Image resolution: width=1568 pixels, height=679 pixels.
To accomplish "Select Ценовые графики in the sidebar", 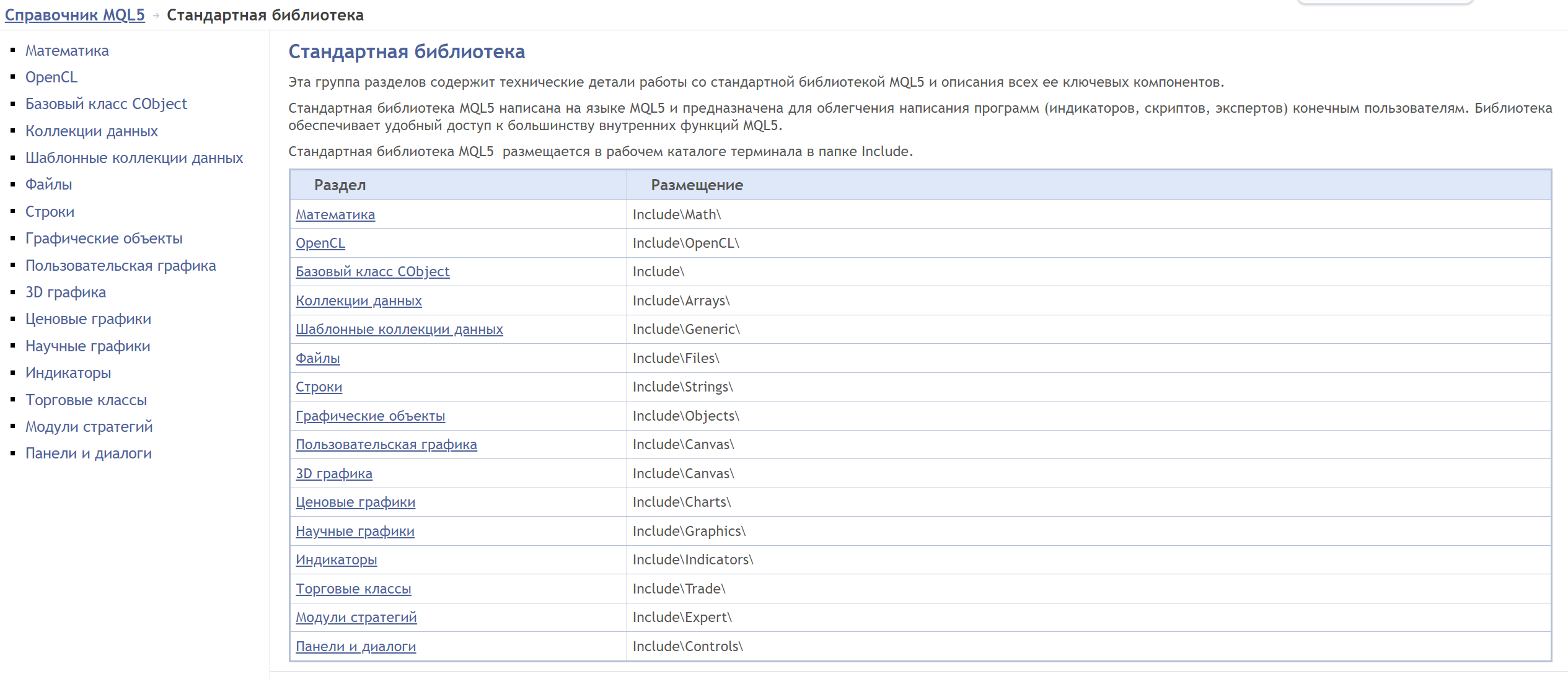I will click(x=88, y=319).
